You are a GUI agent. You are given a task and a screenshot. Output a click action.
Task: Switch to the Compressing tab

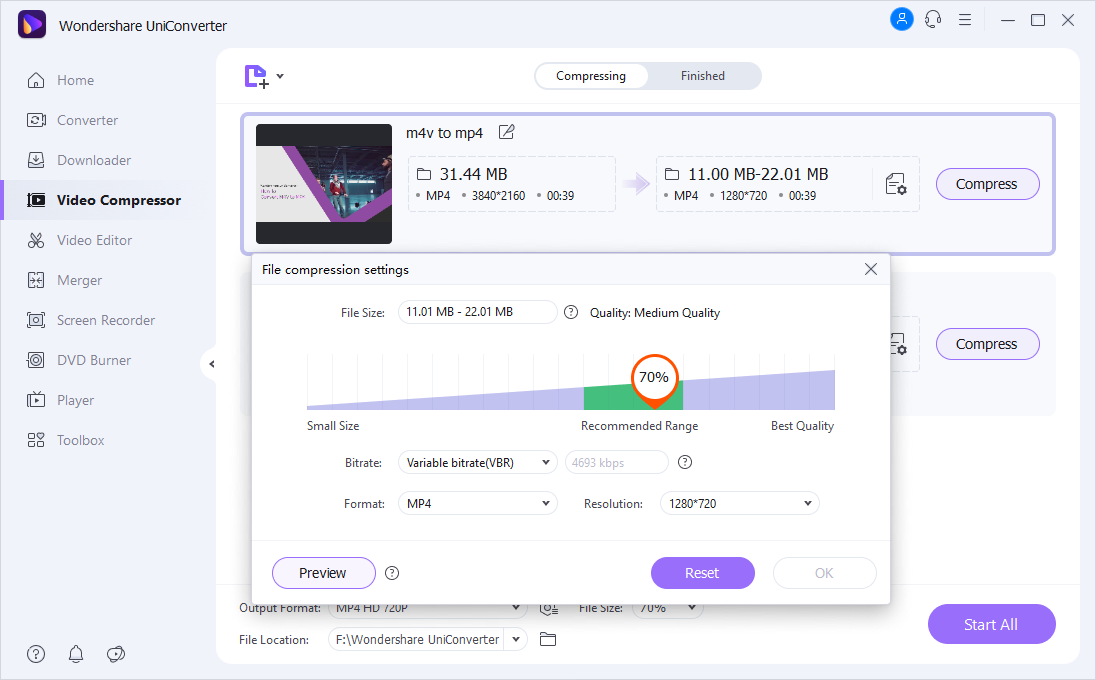[591, 76]
